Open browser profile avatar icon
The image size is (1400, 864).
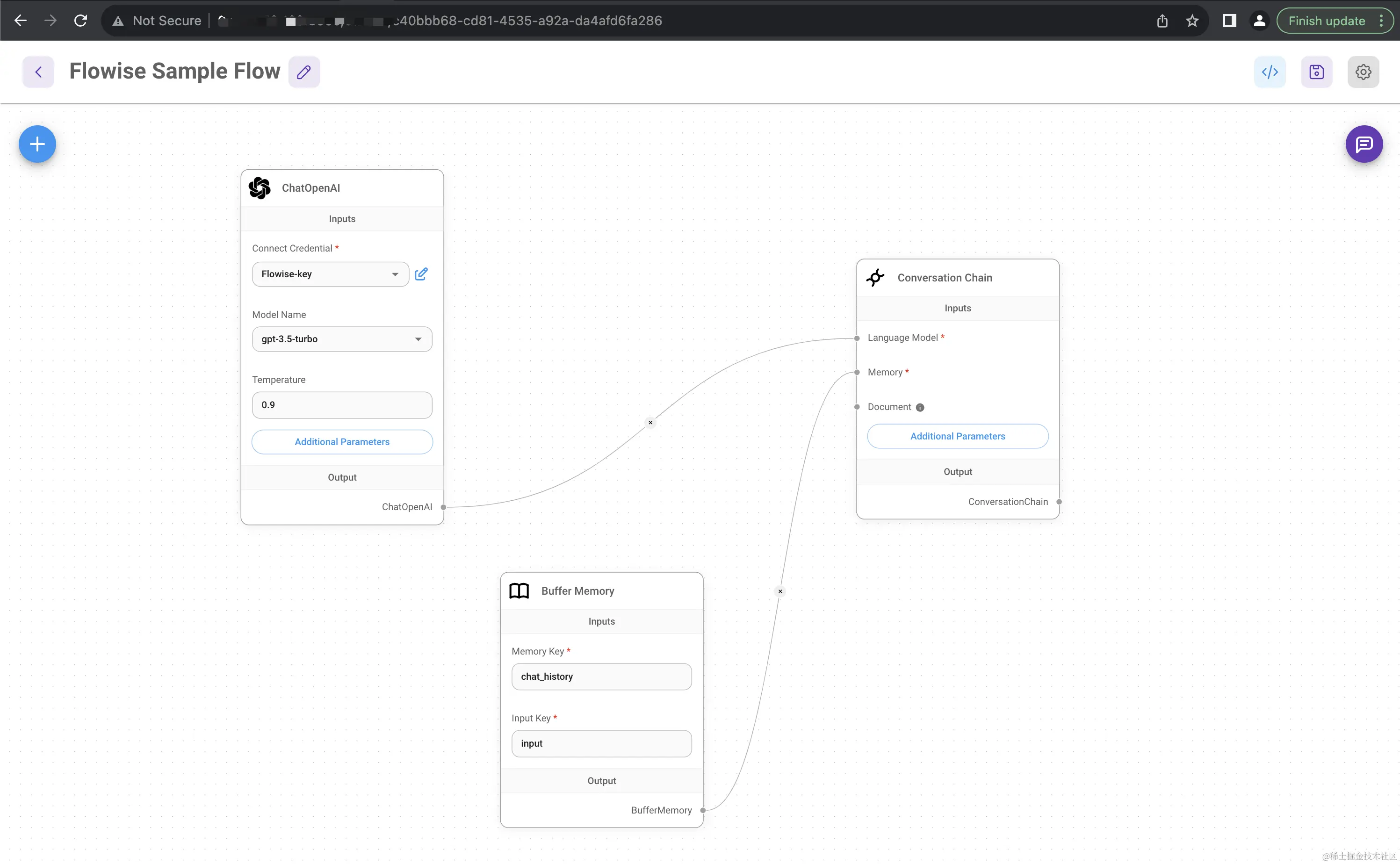click(x=1259, y=21)
